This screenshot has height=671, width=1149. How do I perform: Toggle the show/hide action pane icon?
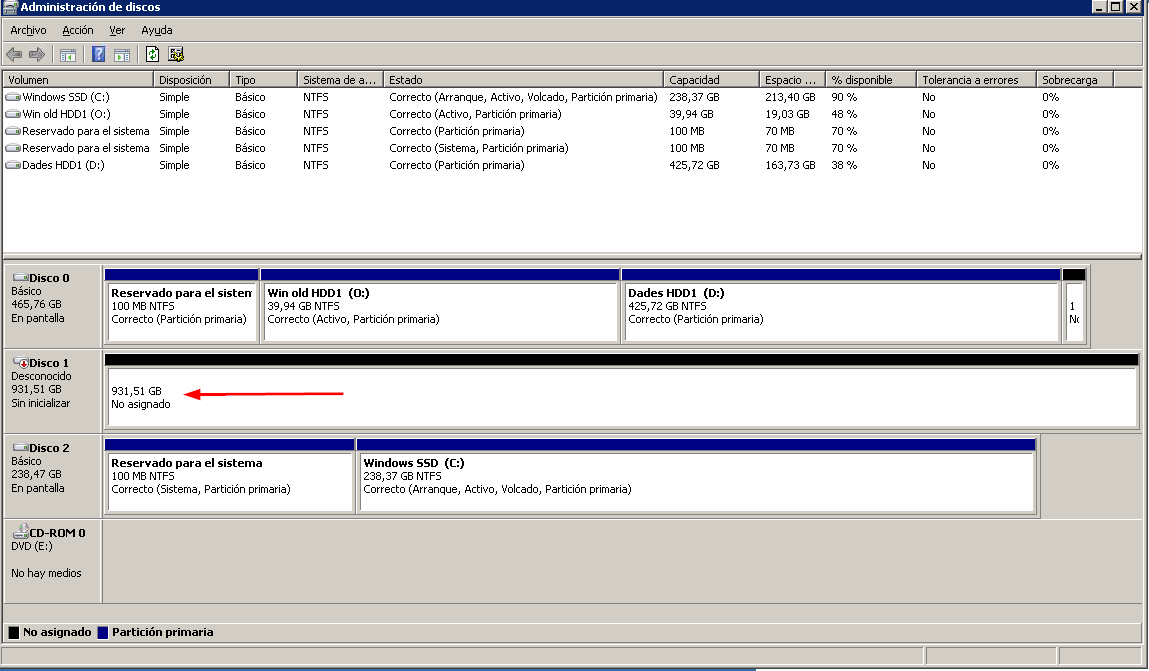click(122, 55)
